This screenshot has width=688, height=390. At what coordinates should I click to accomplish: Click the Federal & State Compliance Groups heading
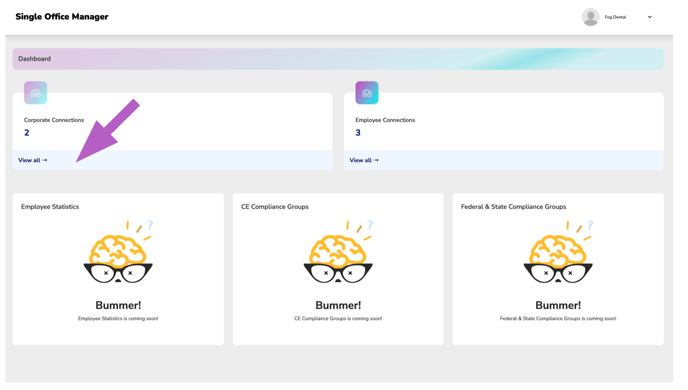pyautogui.click(x=513, y=207)
